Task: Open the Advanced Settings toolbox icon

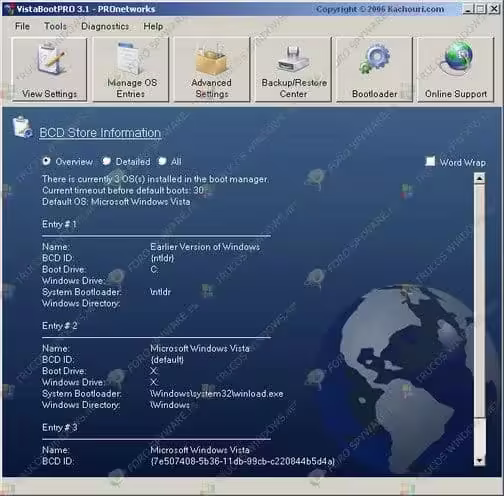Action: 212,59
